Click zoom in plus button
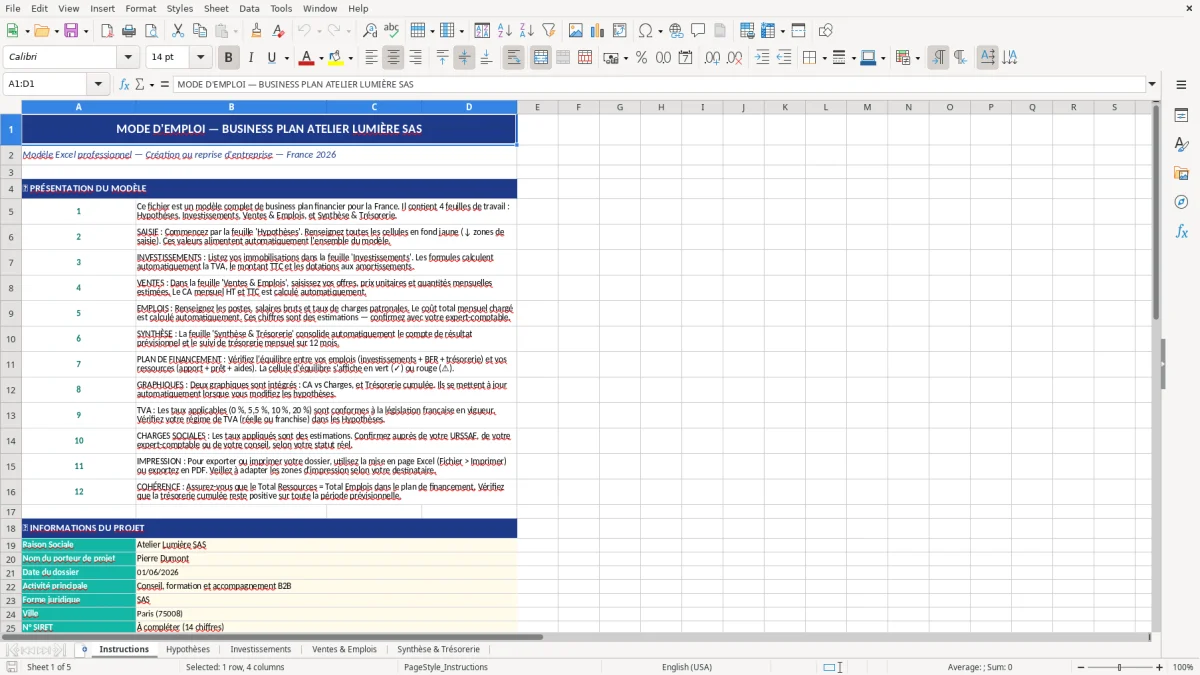 [1159, 667]
